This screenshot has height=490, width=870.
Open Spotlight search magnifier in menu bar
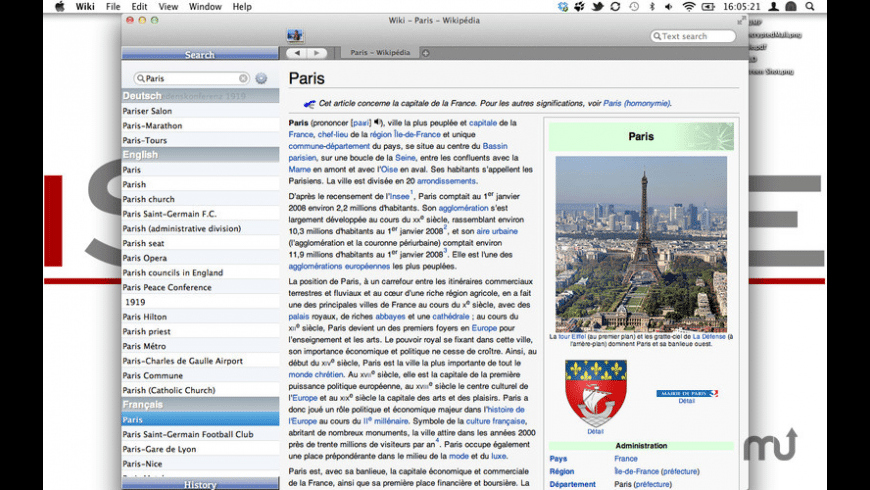click(x=810, y=7)
